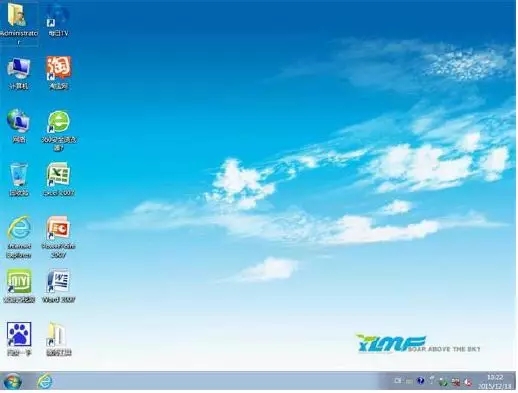The height and width of the screenshot is (393, 518).
Task: Select the Taobao orange shortcut icon
Action: 59,68
